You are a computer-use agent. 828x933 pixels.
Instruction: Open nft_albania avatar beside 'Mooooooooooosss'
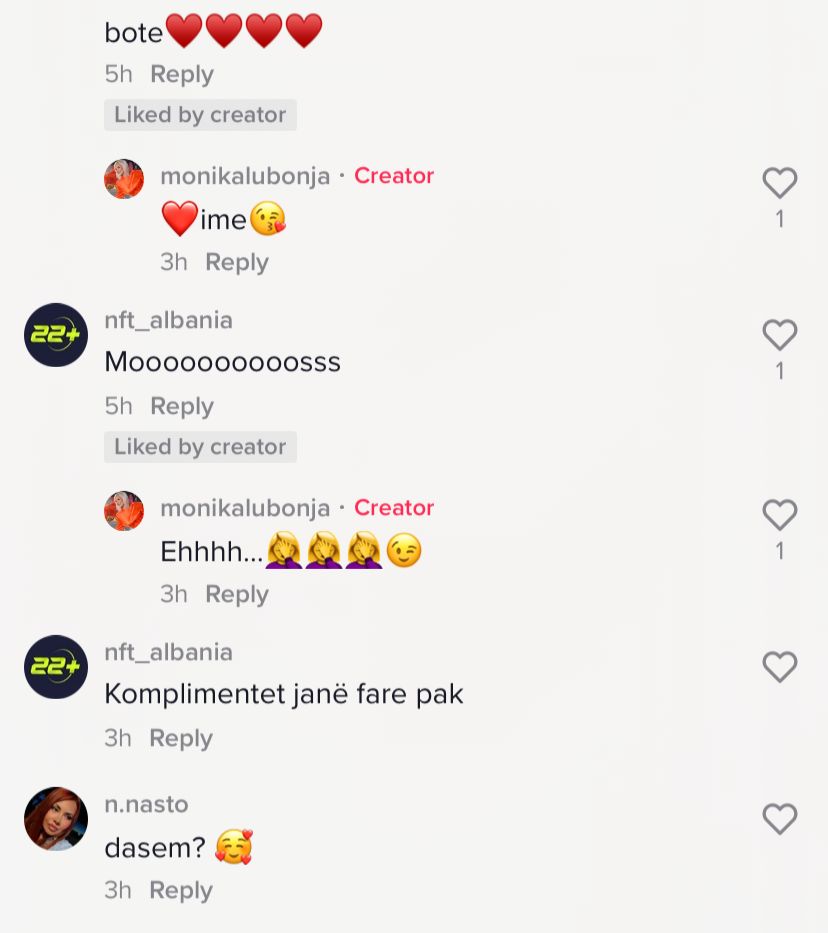56,335
